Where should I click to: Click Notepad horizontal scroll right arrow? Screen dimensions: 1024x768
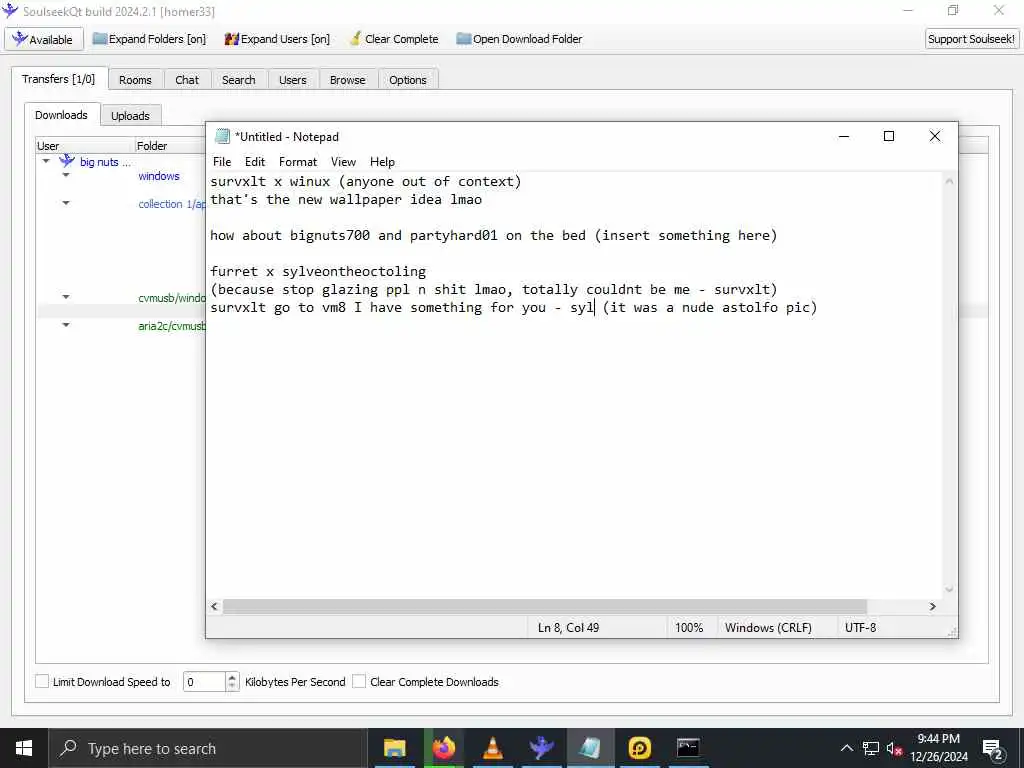pos(933,606)
